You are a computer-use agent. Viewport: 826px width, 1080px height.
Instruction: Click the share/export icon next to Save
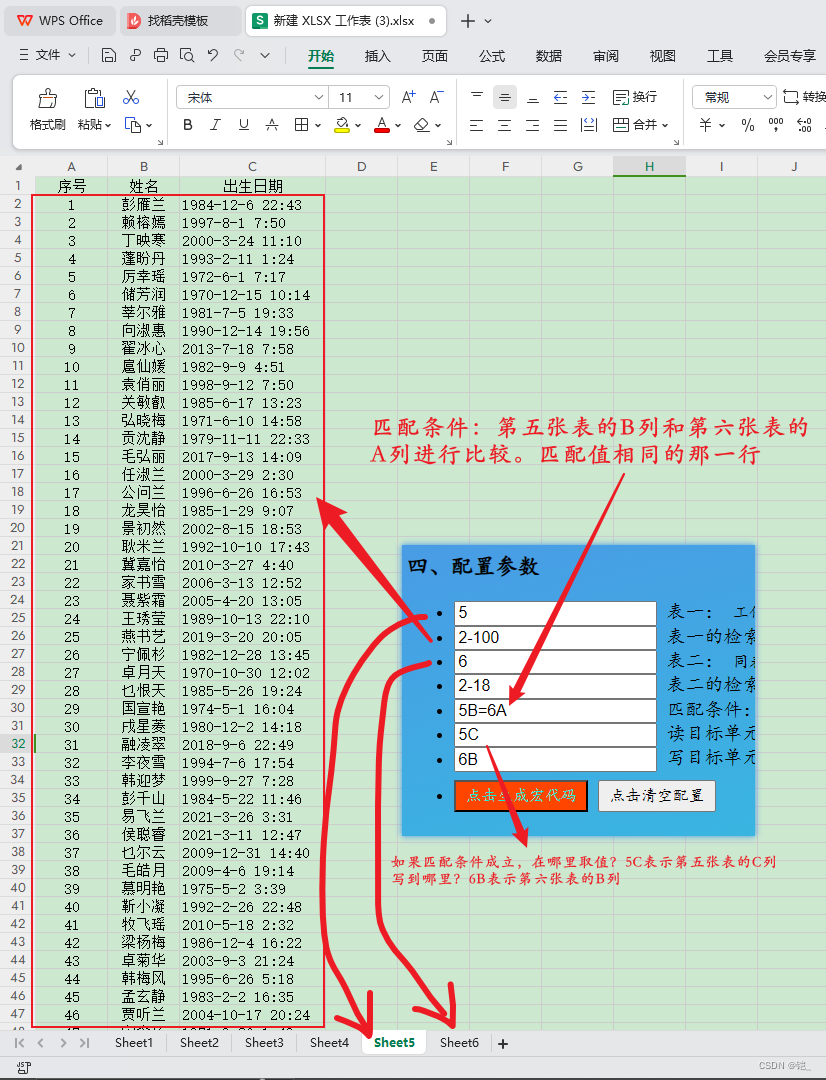click(x=135, y=56)
